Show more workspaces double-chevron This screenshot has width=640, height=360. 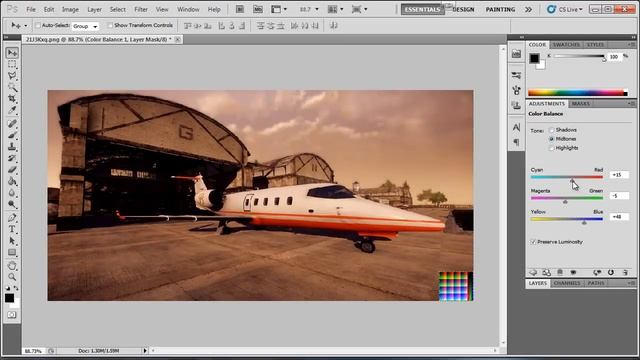[x=528, y=9]
